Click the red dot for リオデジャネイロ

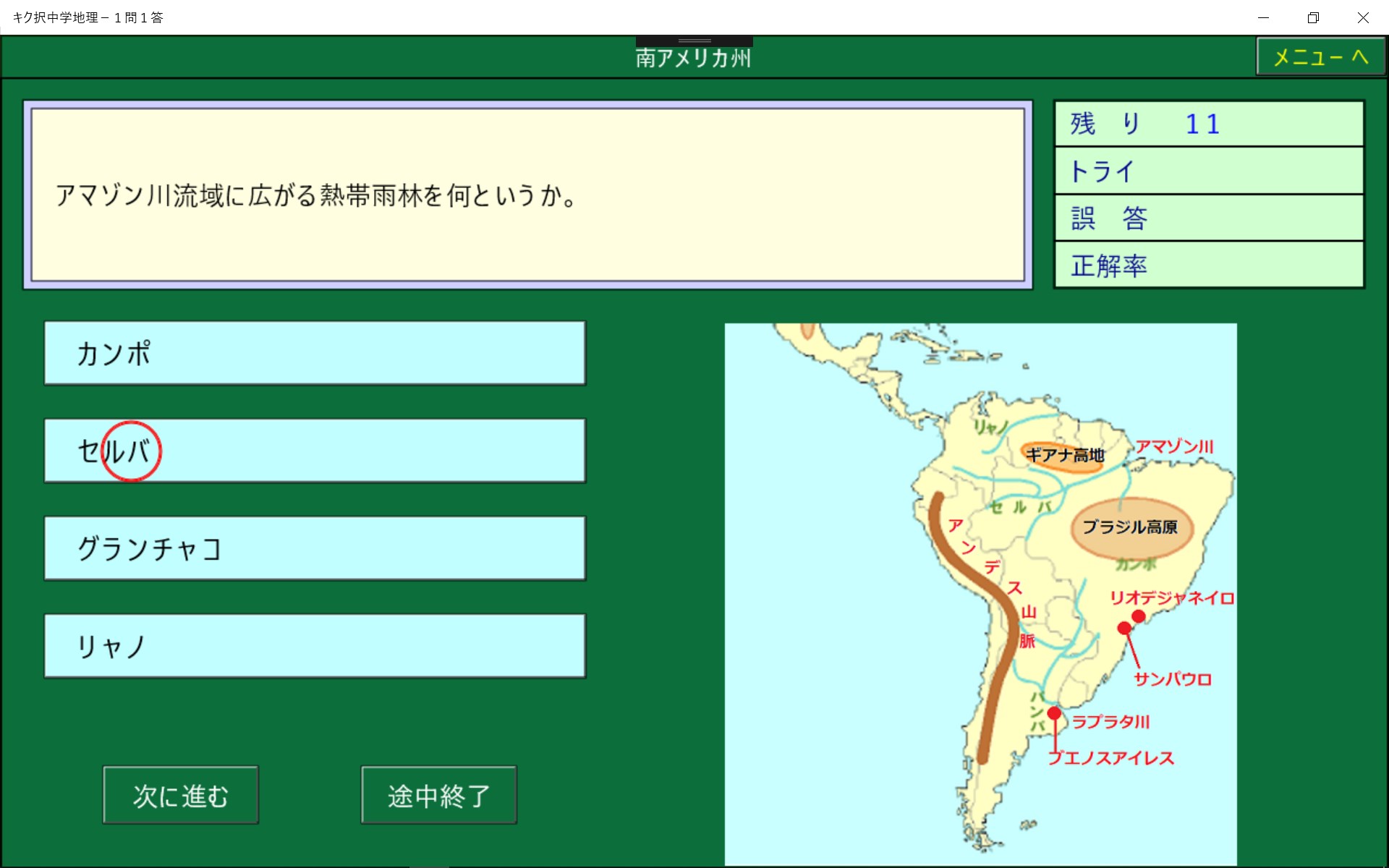(x=1139, y=616)
